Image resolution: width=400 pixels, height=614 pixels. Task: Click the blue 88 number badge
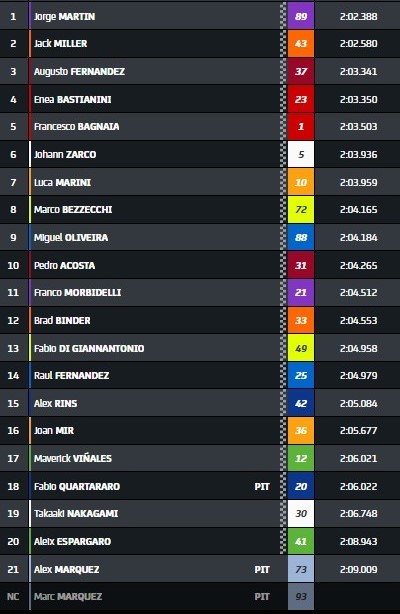300,237
